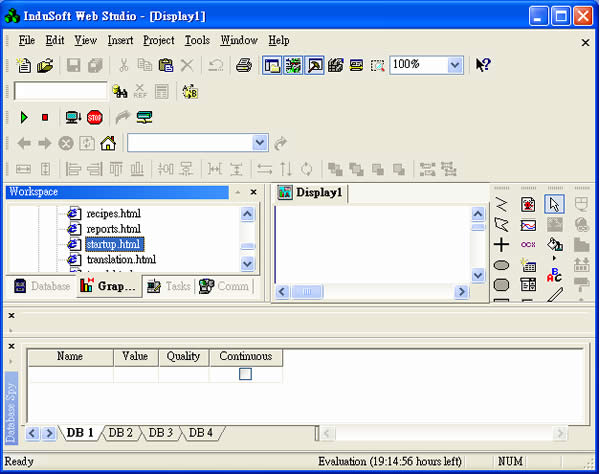
Task: Expand the address combo box dropdown
Action: click(x=260, y=143)
